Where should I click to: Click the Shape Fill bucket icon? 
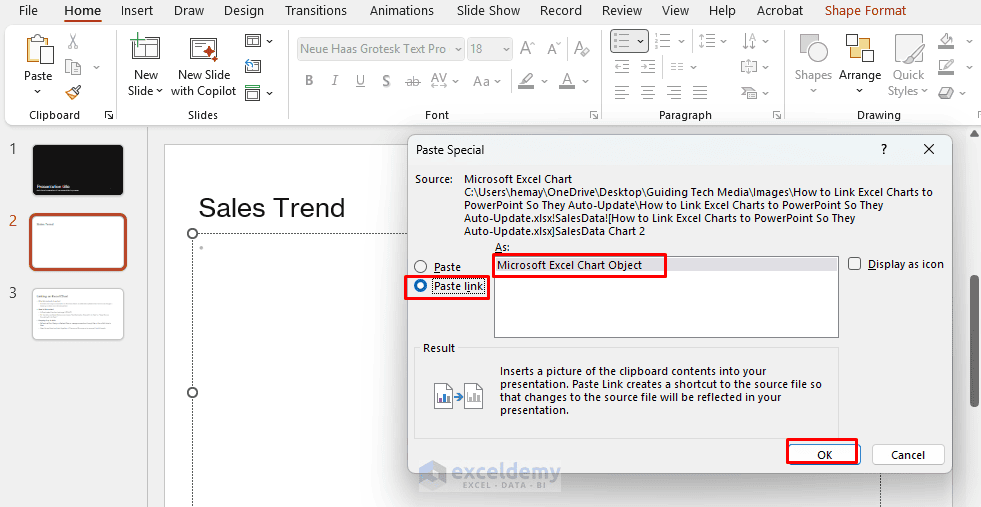tap(946, 41)
